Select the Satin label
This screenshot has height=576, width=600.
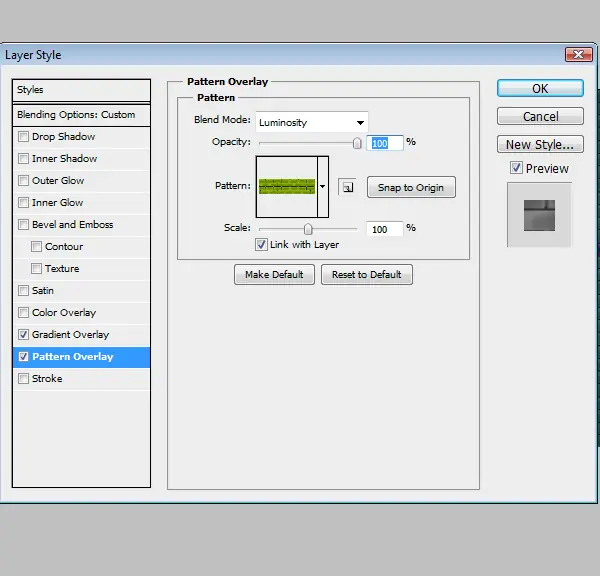click(43, 290)
